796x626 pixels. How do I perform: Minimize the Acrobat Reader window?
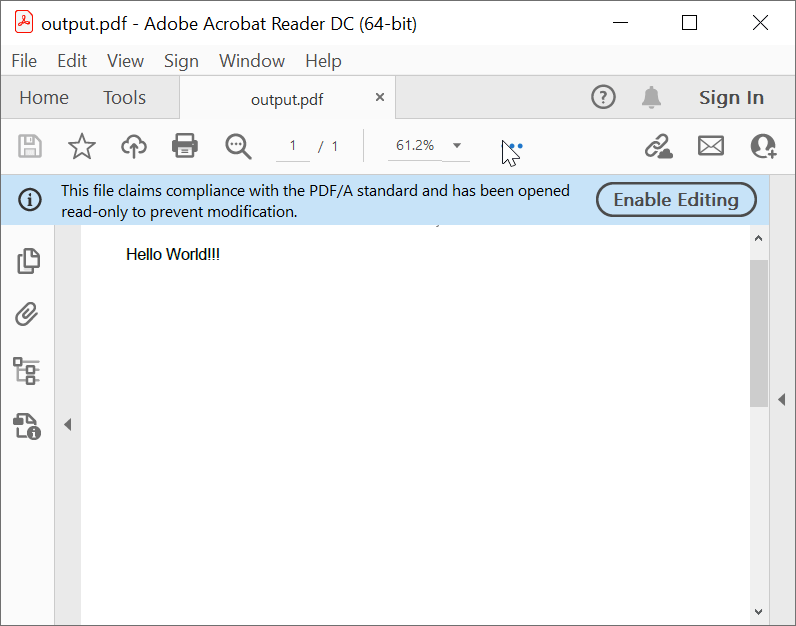coord(620,23)
